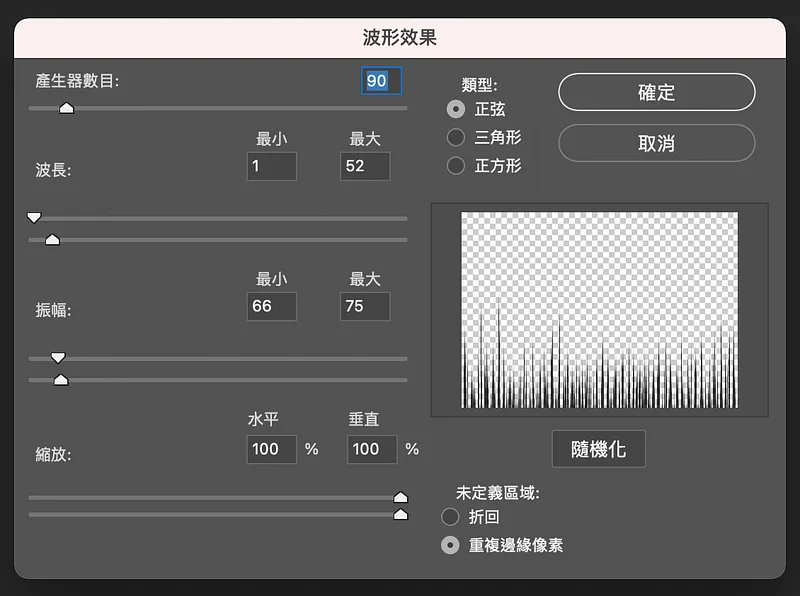
Task: Click the 類型 label
Action: tap(479, 85)
